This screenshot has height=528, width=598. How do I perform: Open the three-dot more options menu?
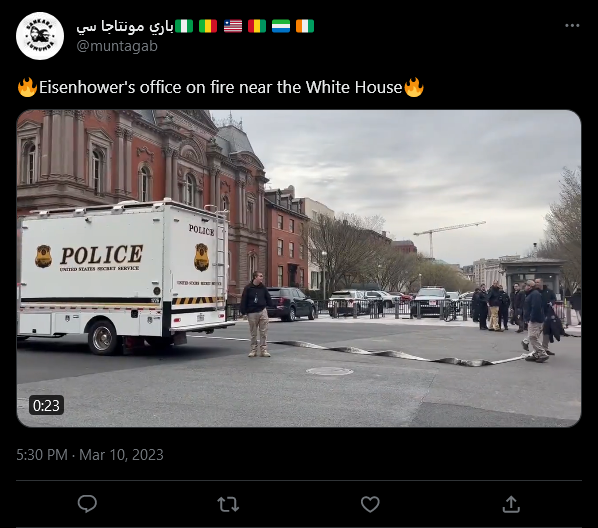pos(572,26)
